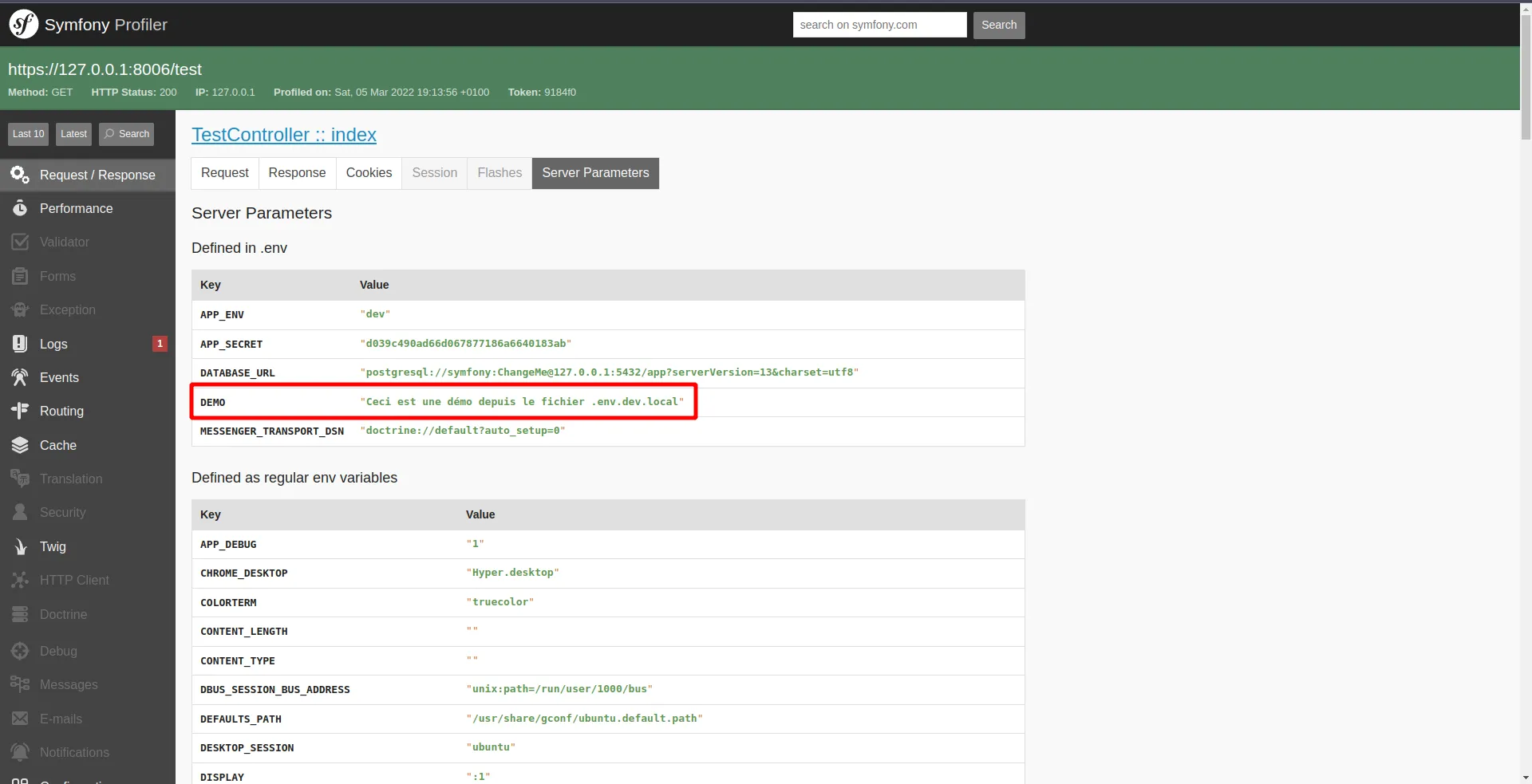The width and height of the screenshot is (1532, 784).
Task: Switch to the Cookies tab
Action: click(x=369, y=173)
